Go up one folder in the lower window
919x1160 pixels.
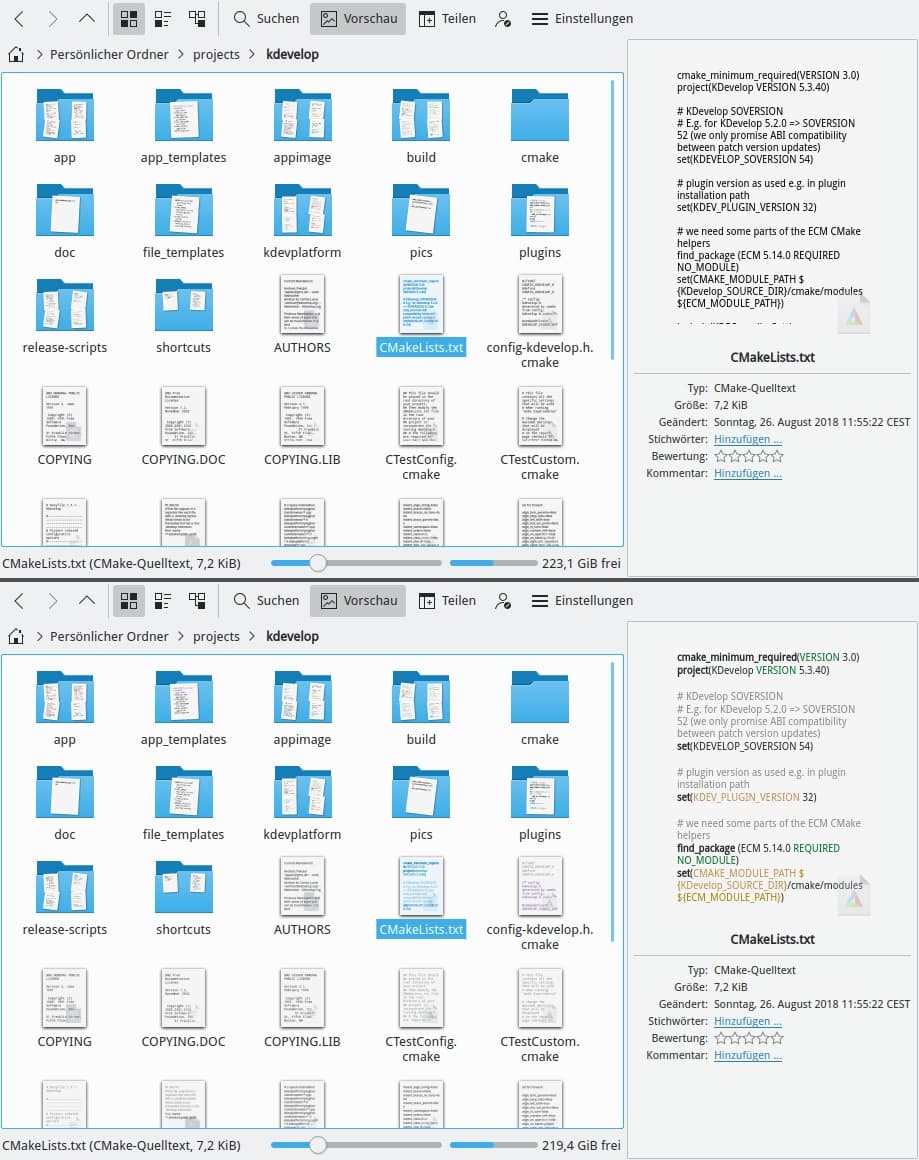87,601
